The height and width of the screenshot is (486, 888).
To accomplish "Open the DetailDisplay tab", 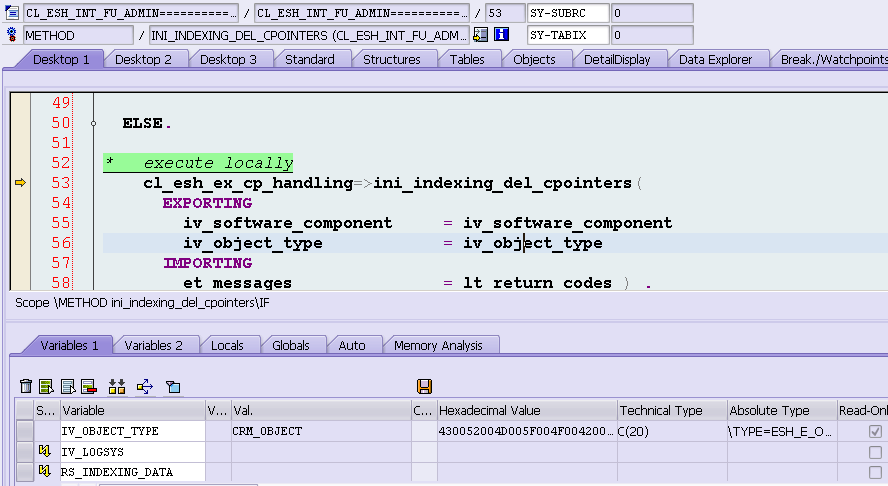I will point(617,59).
